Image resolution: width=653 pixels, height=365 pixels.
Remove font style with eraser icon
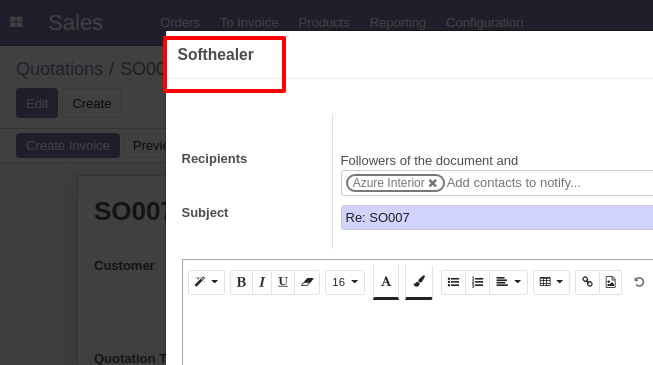pos(307,282)
